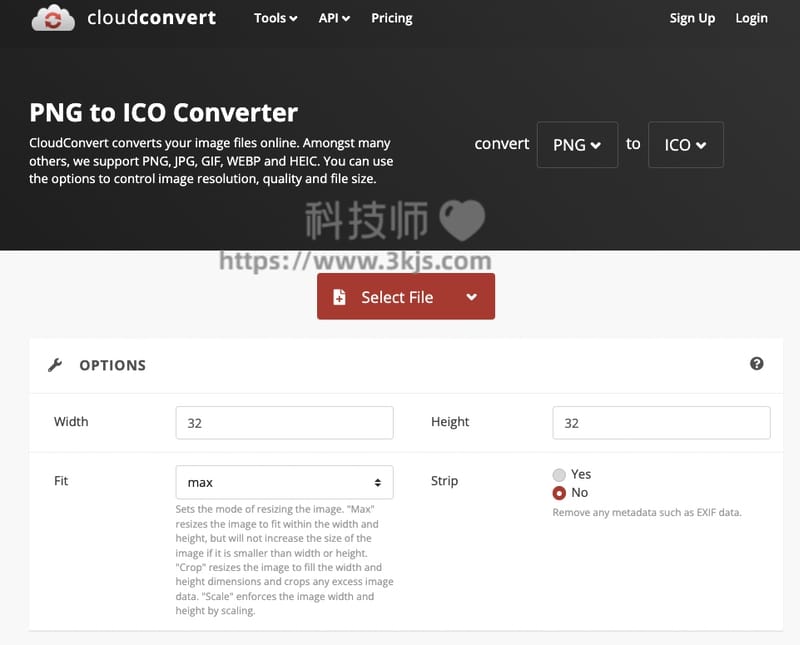Image resolution: width=800 pixels, height=645 pixels.
Task: Open the API menu
Action: [334, 18]
